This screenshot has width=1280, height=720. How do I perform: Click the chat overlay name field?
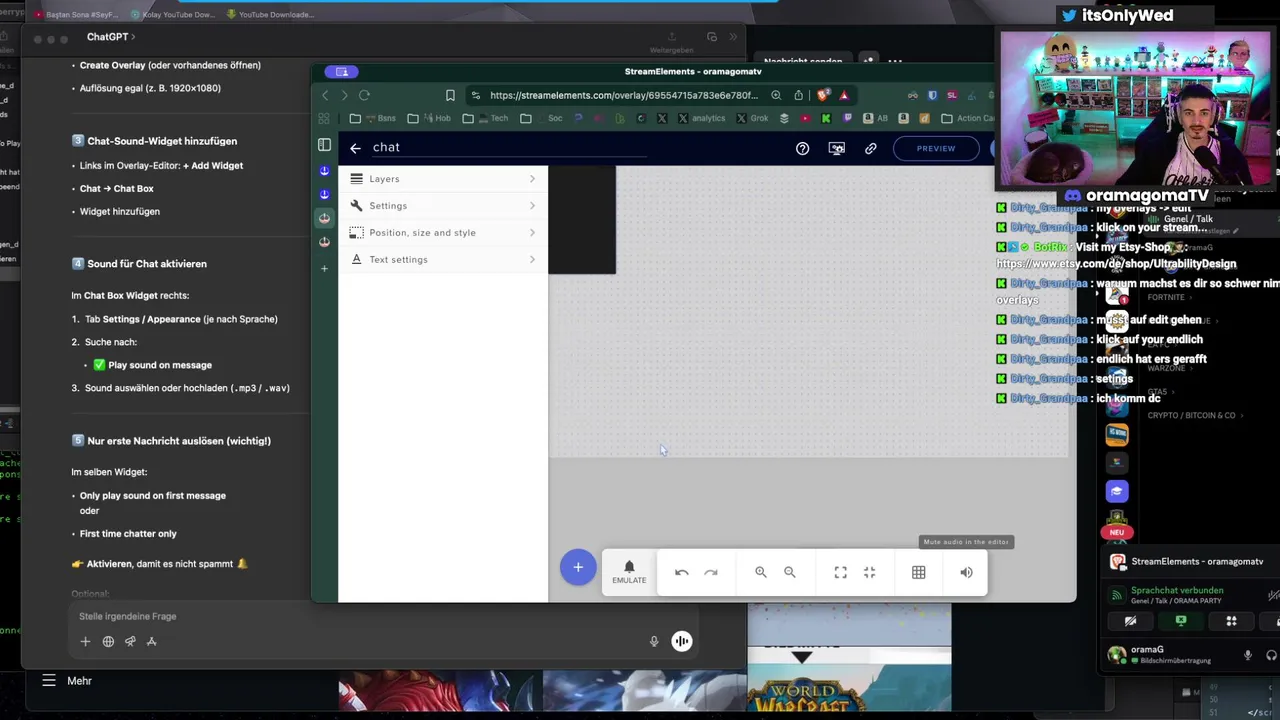point(510,147)
